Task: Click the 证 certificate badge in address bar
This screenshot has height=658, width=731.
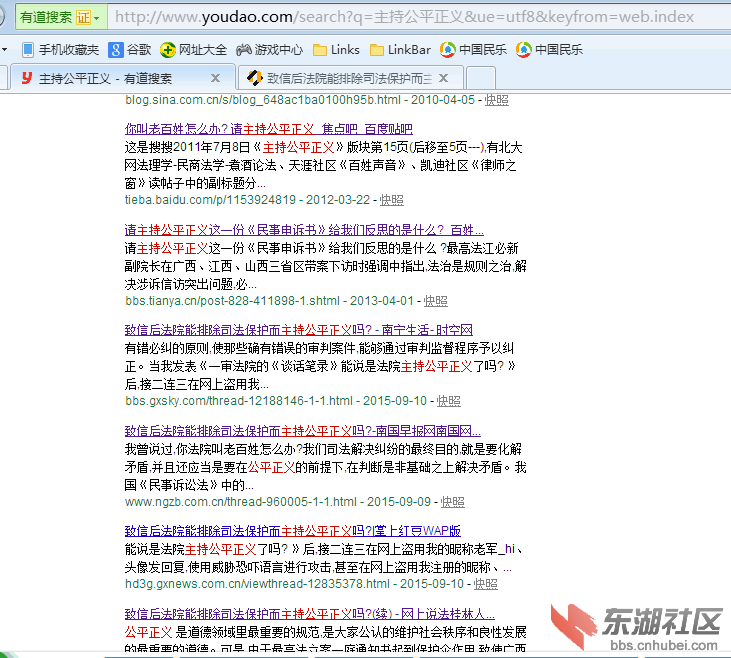Action: 83,18
